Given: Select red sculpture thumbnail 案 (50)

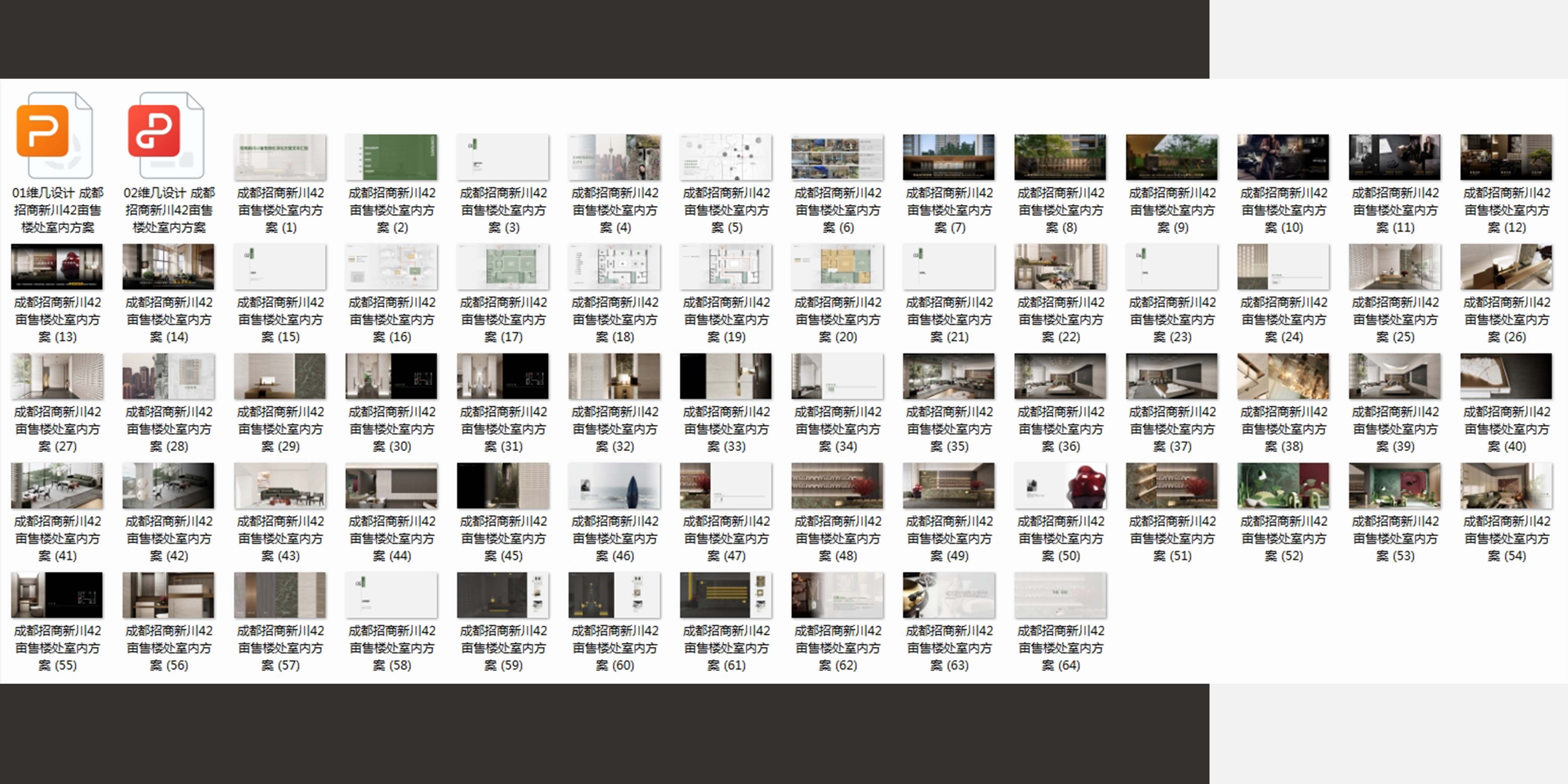Looking at the screenshot, I should point(1060,486).
